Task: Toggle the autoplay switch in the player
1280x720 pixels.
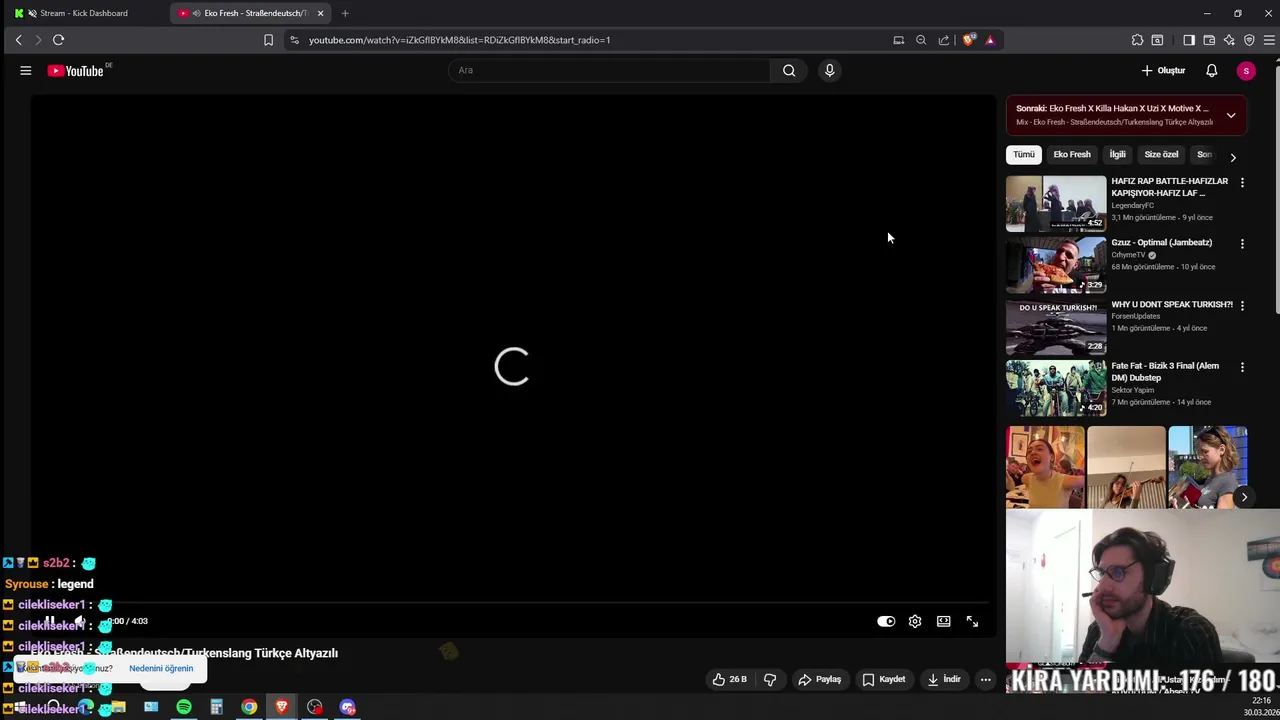Action: pos(886,621)
